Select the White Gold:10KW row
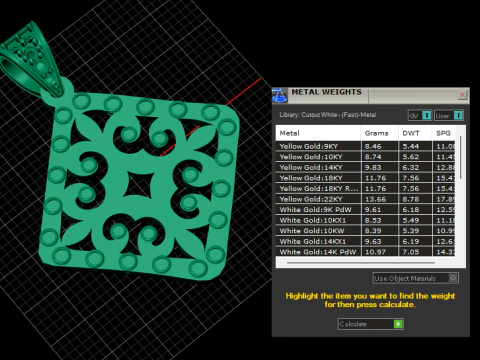The width and height of the screenshot is (480, 360). coord(365,231)
